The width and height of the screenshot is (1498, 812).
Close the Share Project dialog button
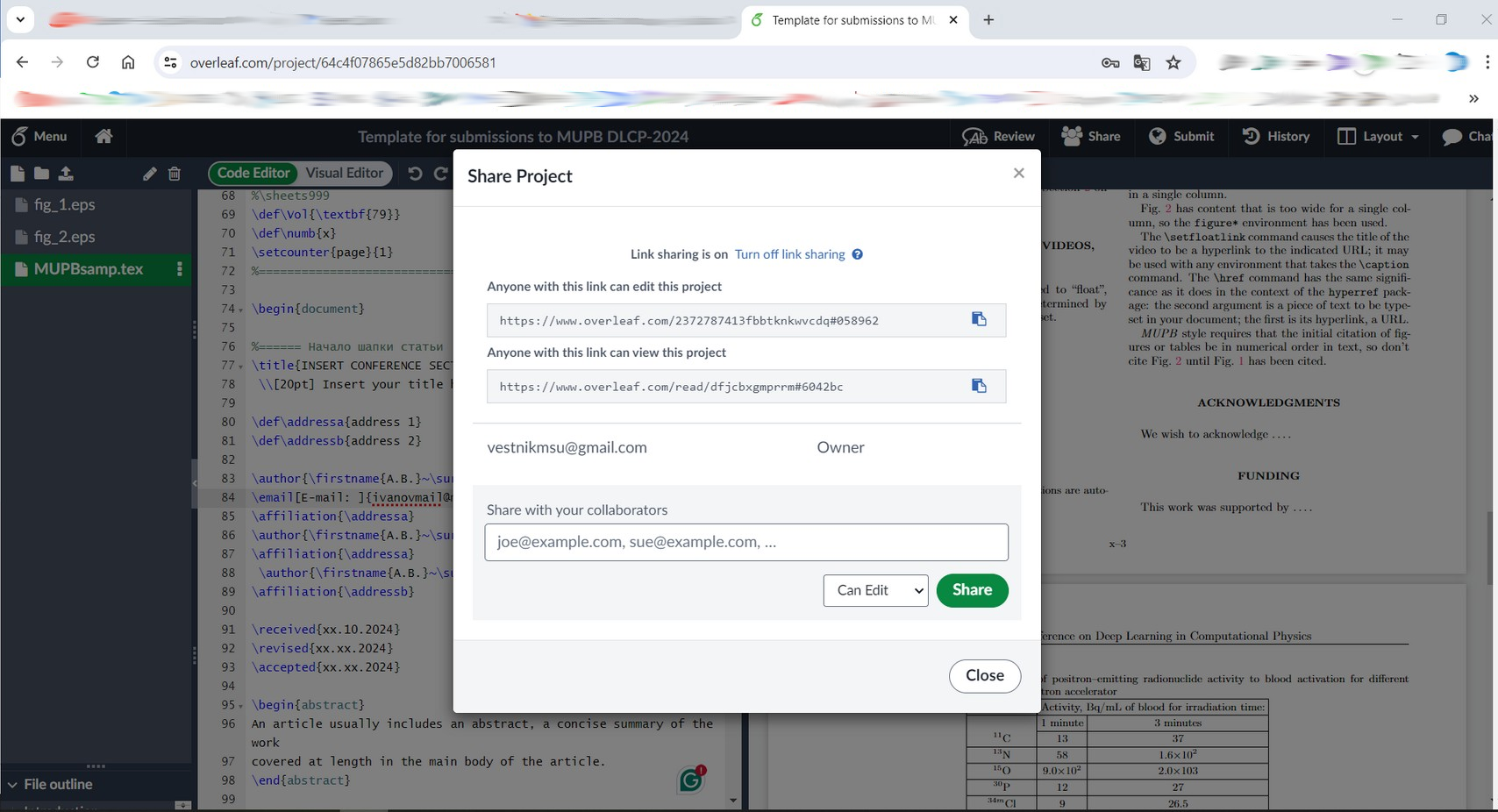984,675
